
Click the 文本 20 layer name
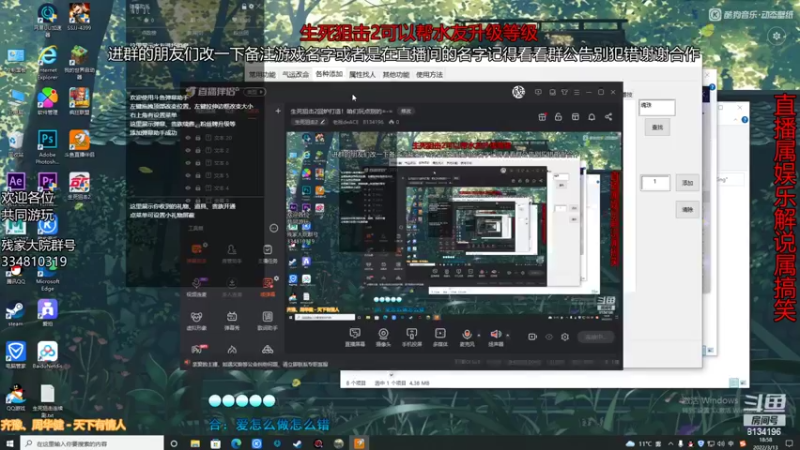point(223,138)
